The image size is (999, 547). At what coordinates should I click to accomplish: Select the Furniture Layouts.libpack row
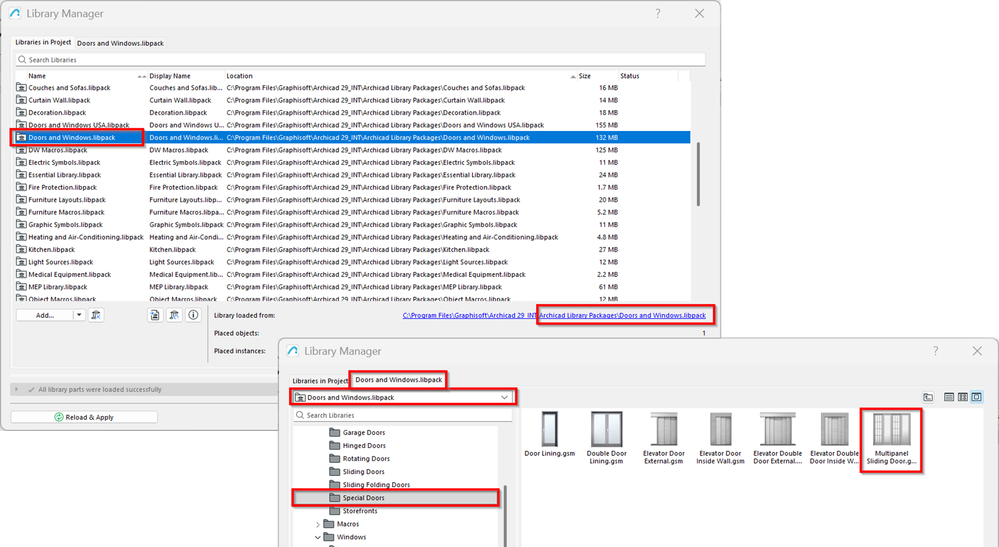pyautogui.click(x=353, y=200)
